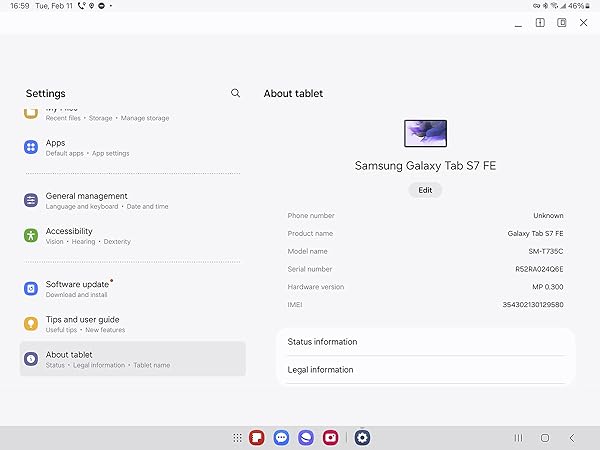Tap the IMEI number value
Viewport: 600px width, 450px height.
point(533,305)
